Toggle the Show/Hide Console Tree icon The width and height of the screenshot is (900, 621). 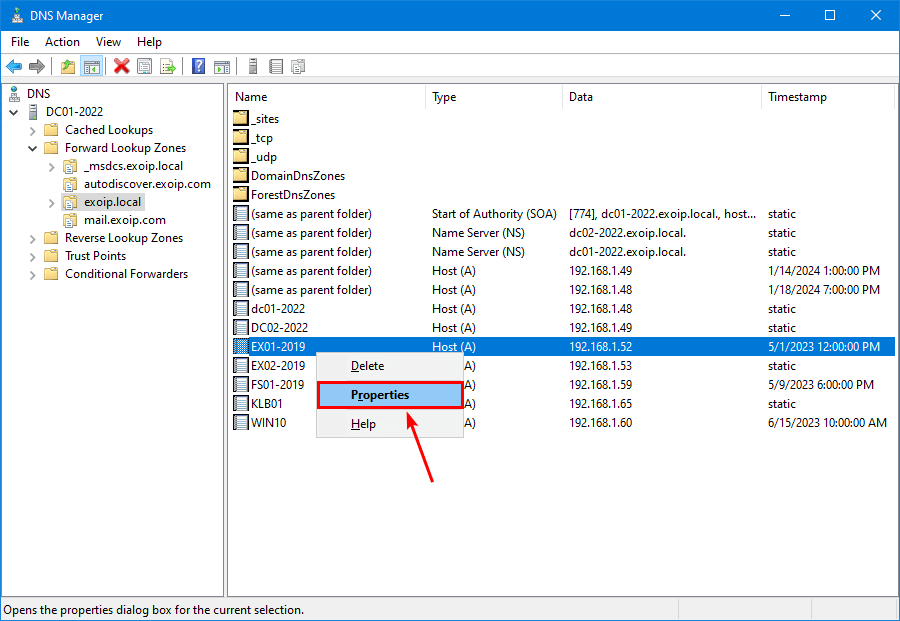[92, 67]
